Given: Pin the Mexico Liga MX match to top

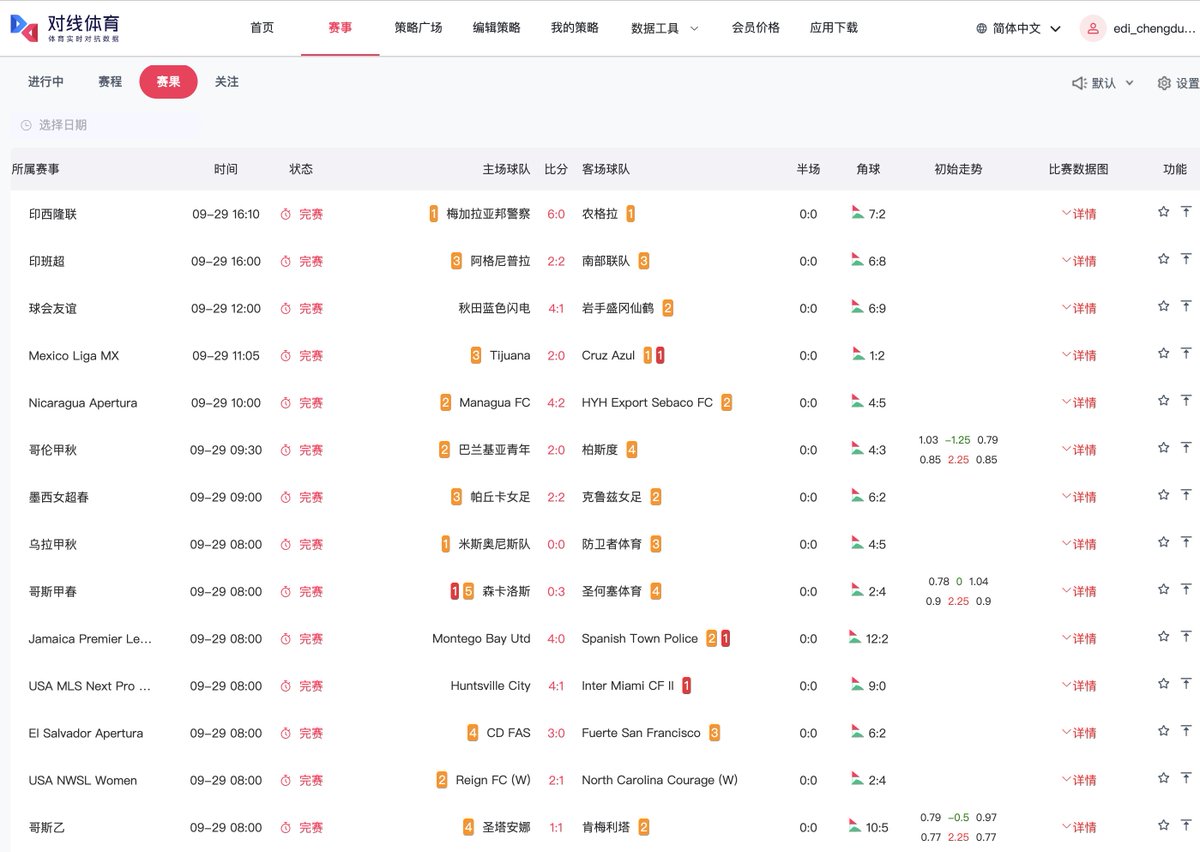Looking at the screenshot, I should tap(1186, 354).
